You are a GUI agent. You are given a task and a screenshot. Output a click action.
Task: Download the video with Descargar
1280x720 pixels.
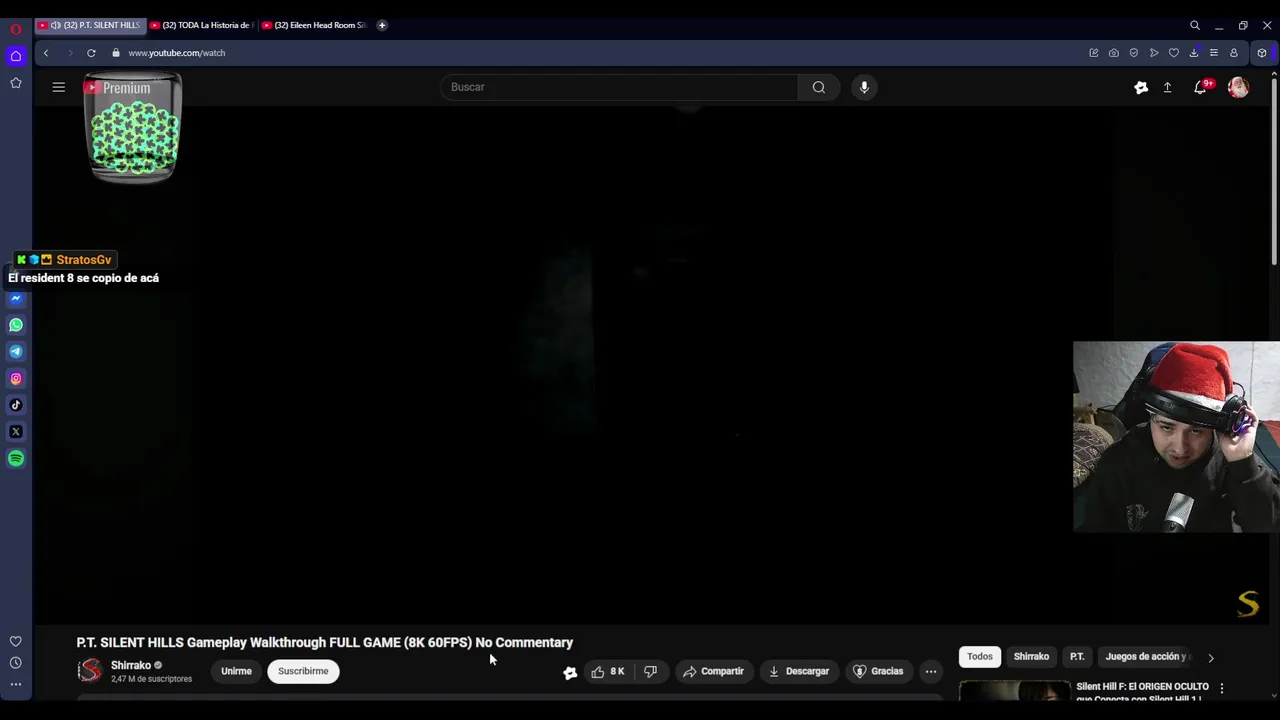point(798,671)
